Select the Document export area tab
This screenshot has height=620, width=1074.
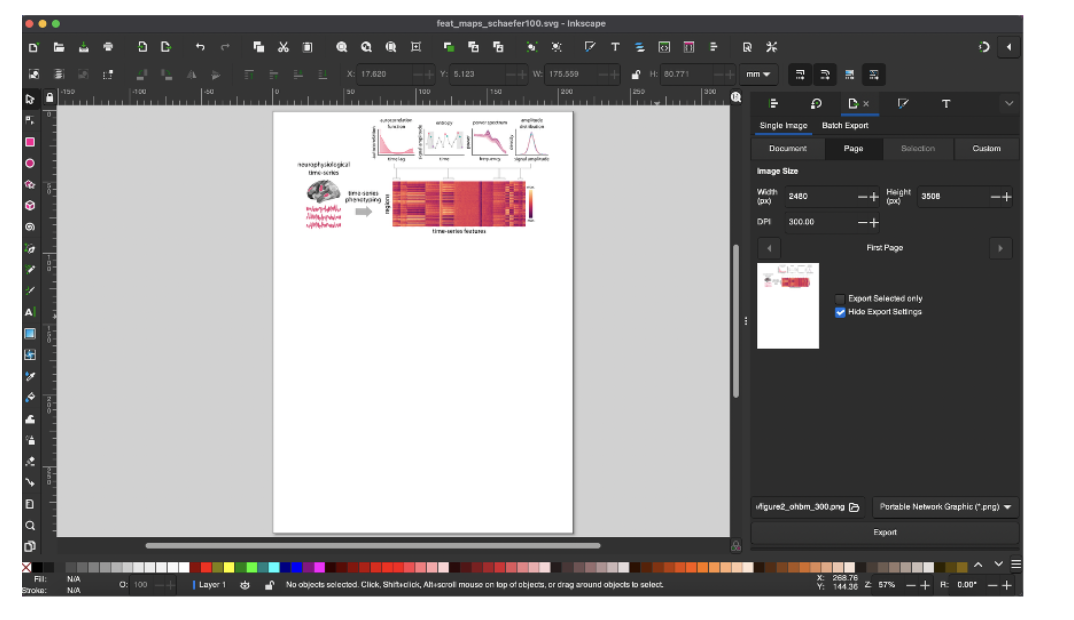click(787, 148)
